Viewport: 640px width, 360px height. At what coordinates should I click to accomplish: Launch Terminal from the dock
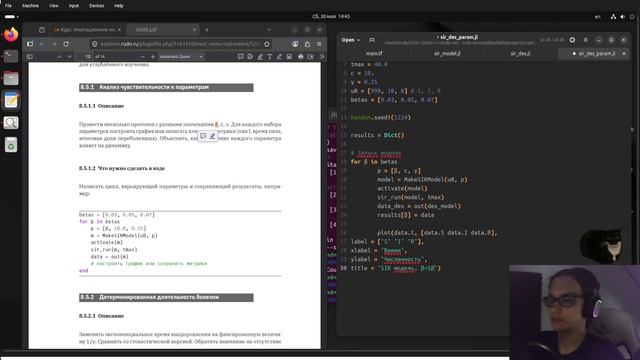11,56
